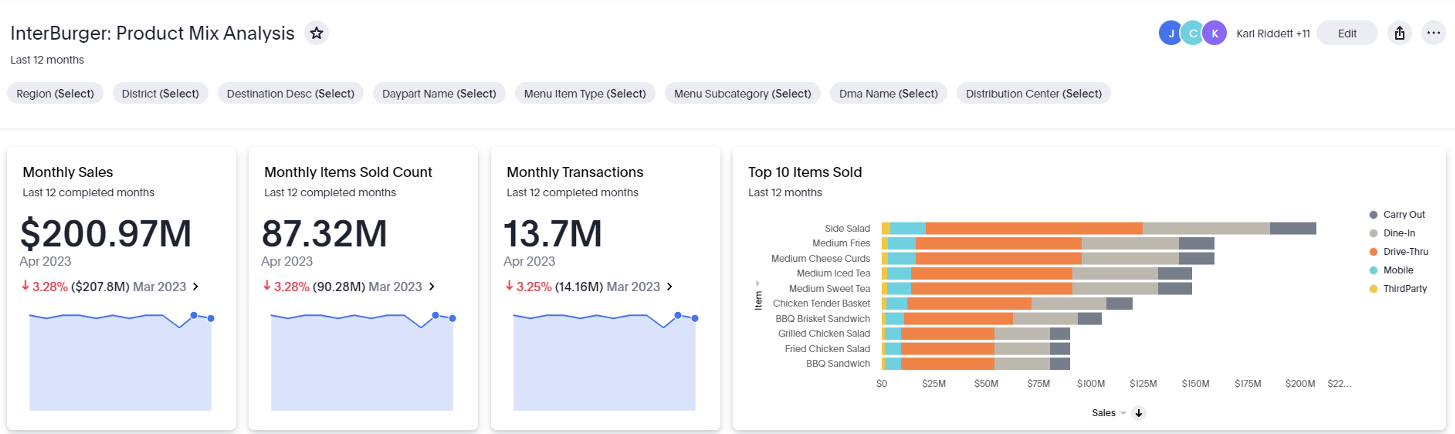Click the Monthly Items Sold sparkline chart
This screenshot has height=434, width=1455.
pos(362,360)
